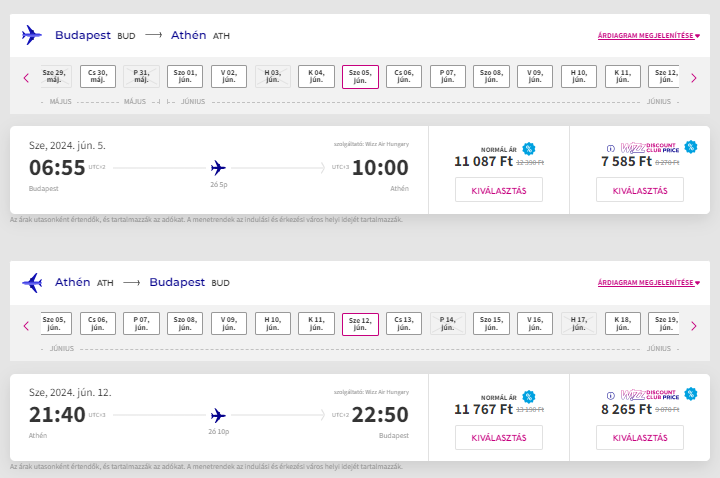Click the discount badge beside return Wizz Discount Club price
This screenshot has height=478, width=720.
click(x=691, y=394)
